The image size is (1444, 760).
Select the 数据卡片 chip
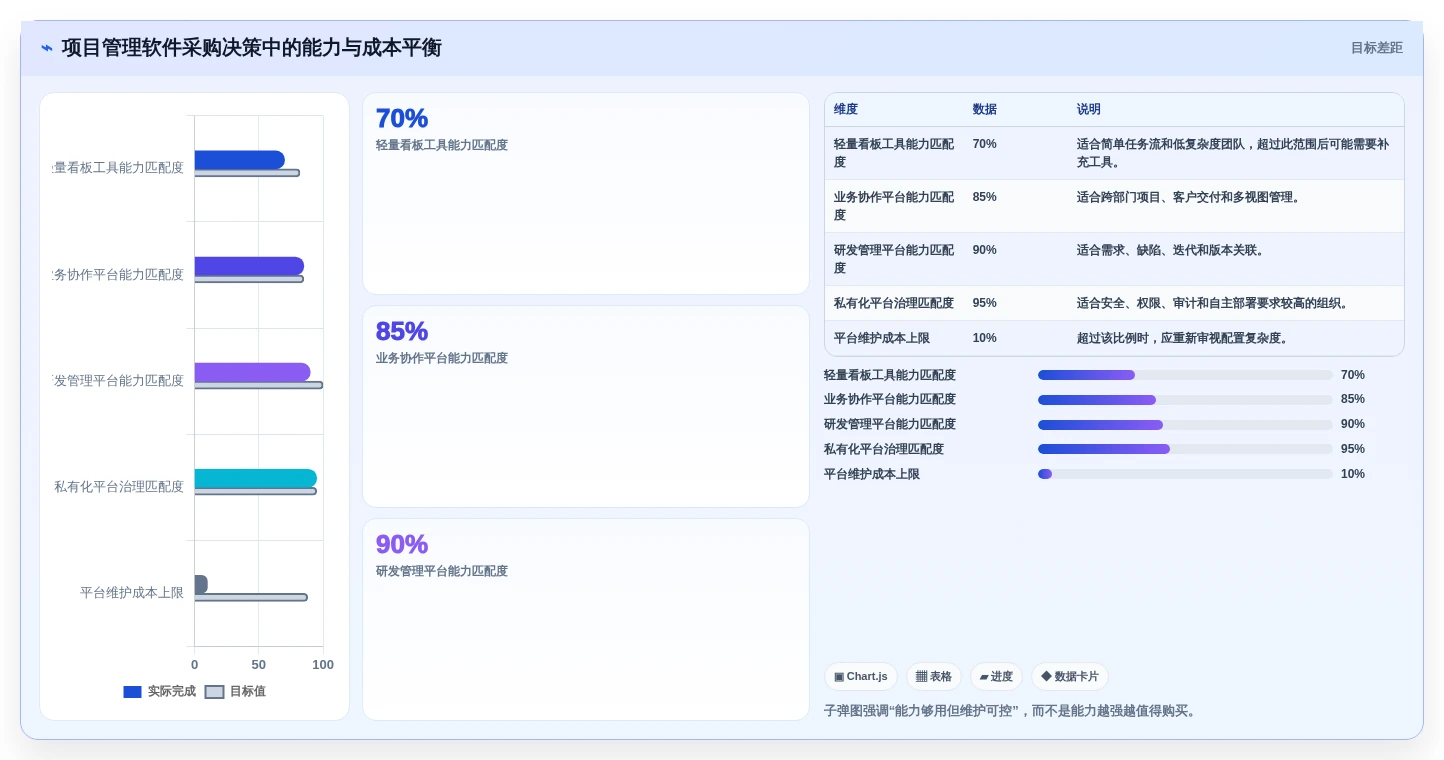point(1069,677)
